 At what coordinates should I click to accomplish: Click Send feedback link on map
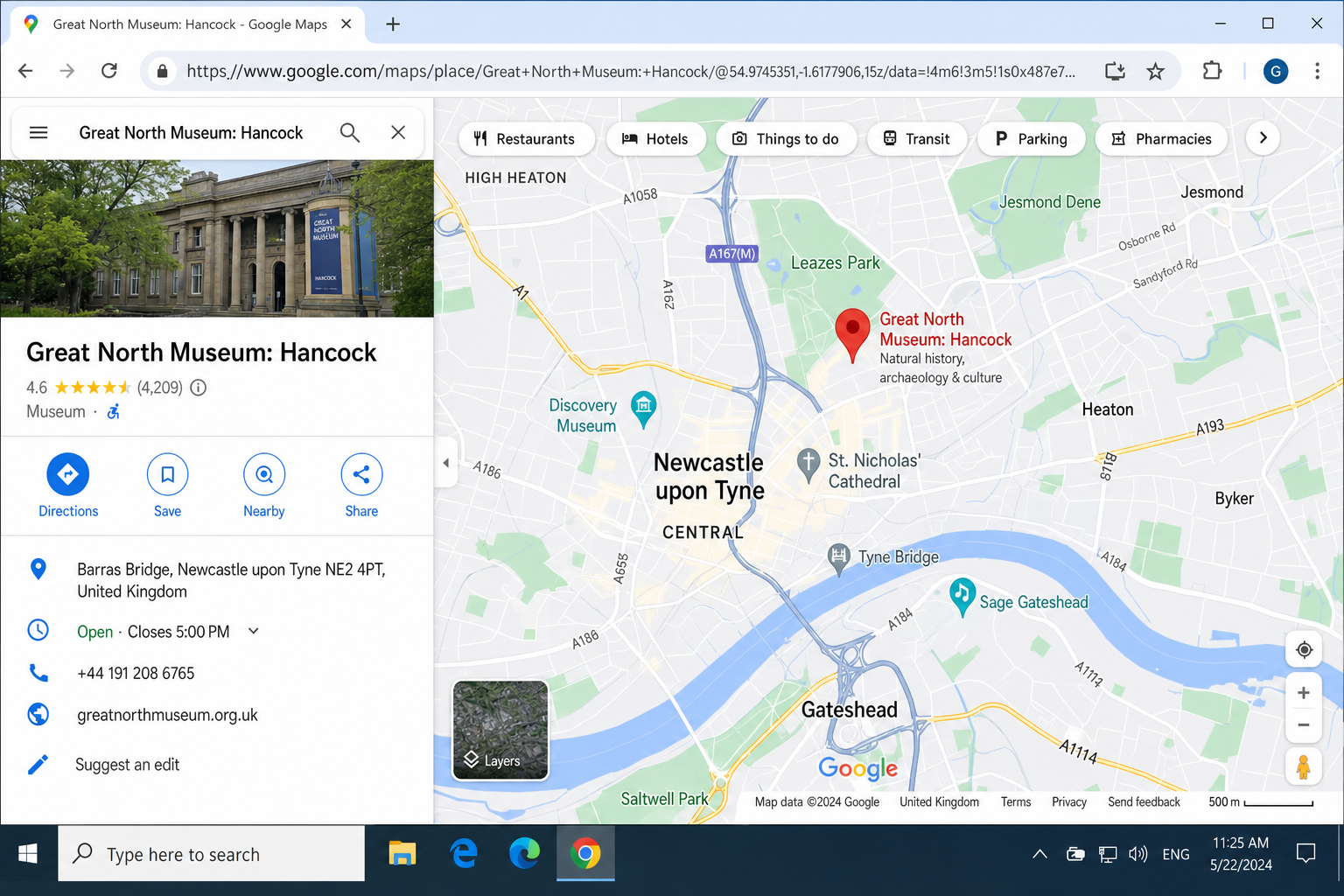click(x=1144, y=802)
